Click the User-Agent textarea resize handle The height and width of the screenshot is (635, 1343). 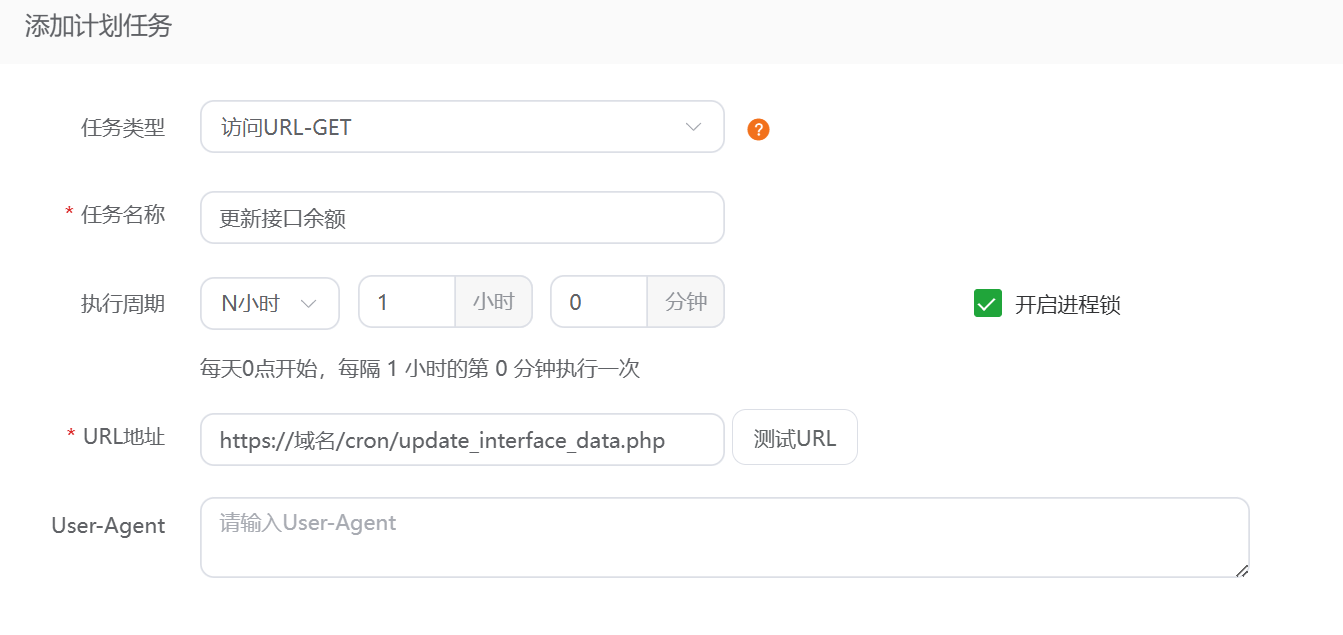[1242, 570]
